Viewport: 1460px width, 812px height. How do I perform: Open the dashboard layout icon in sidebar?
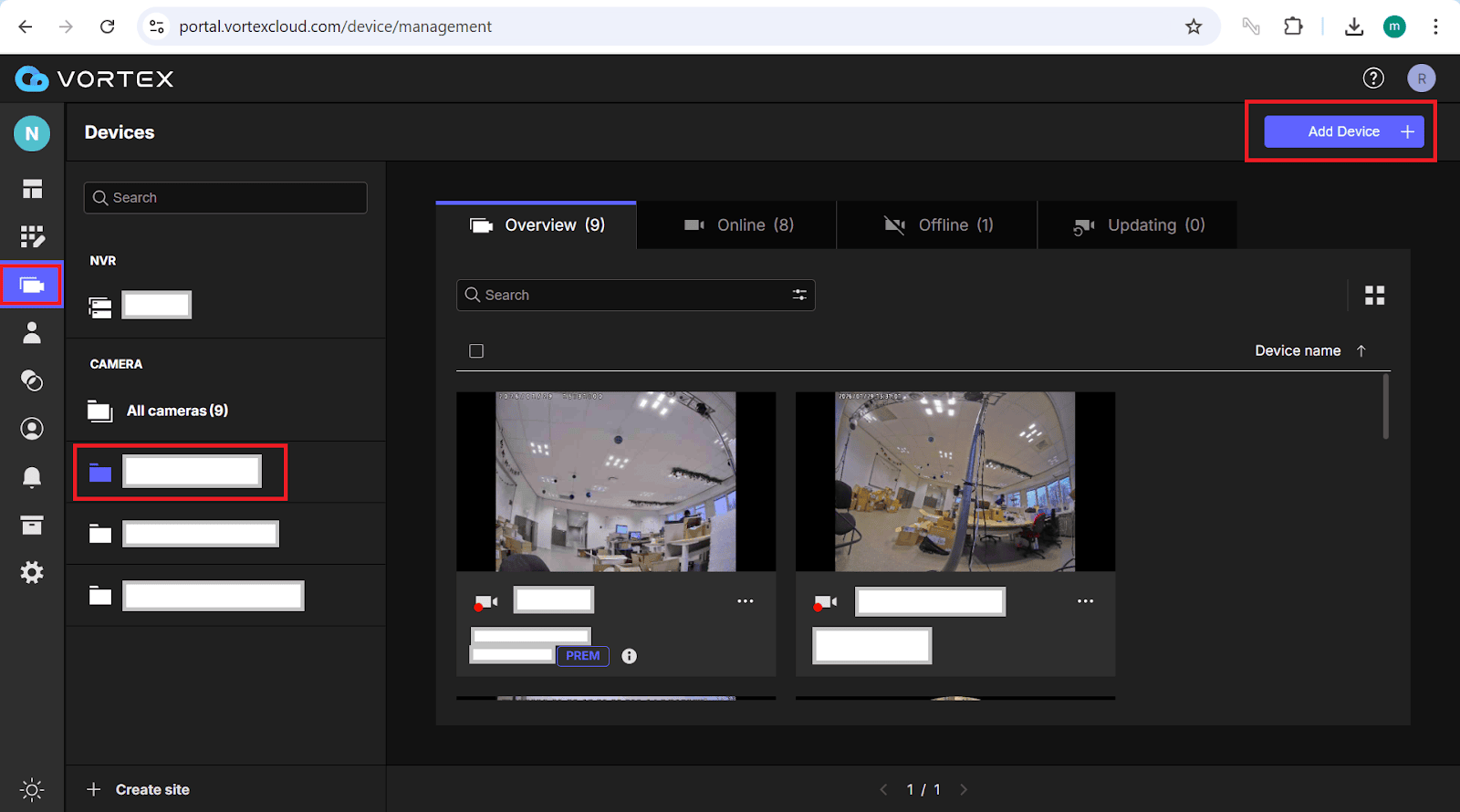point(32,189)
